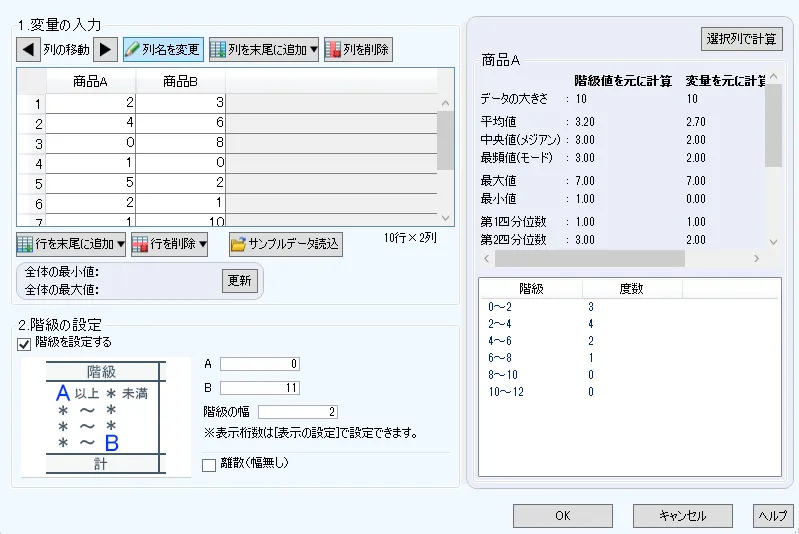Click the 平均値 statistic label
This screenshot has width=799, height=534.
(x=498, y=122)
